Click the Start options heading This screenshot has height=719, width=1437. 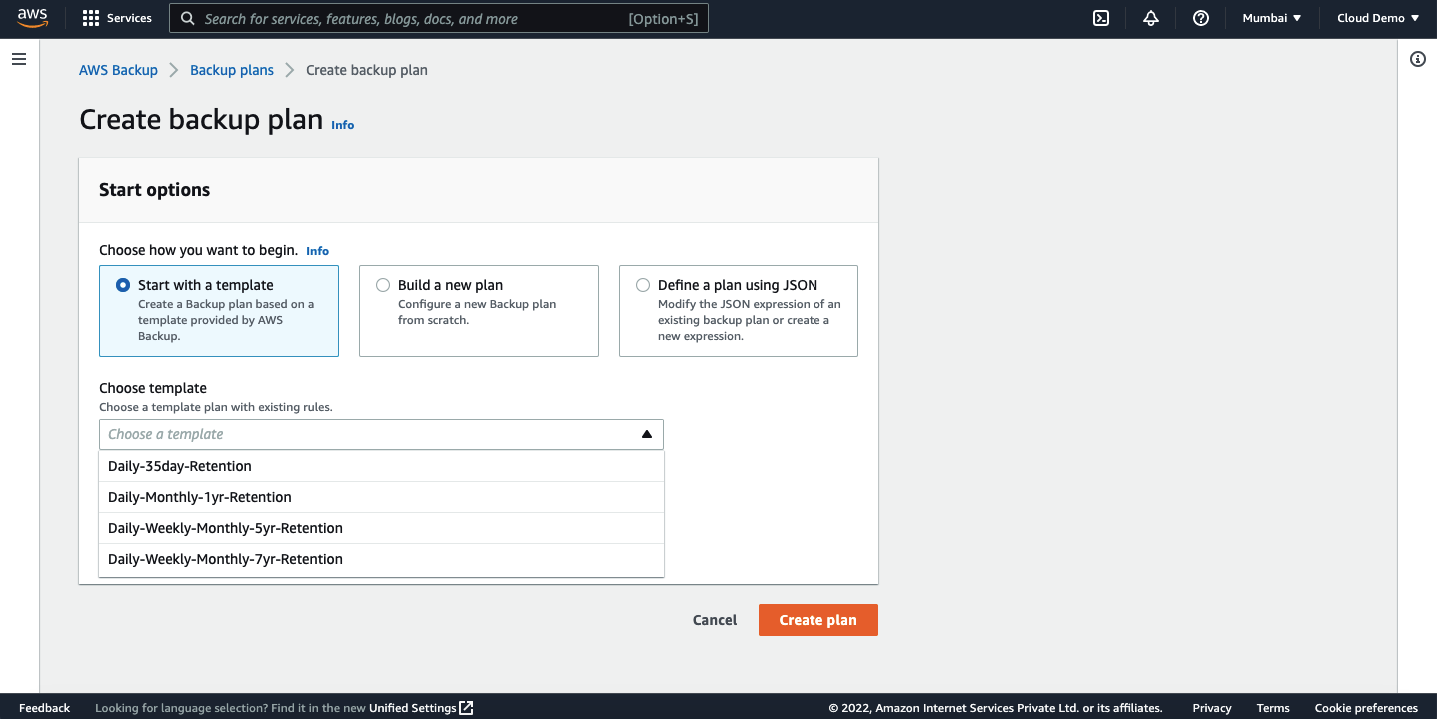pyautogui.click(x=154, y=190)
